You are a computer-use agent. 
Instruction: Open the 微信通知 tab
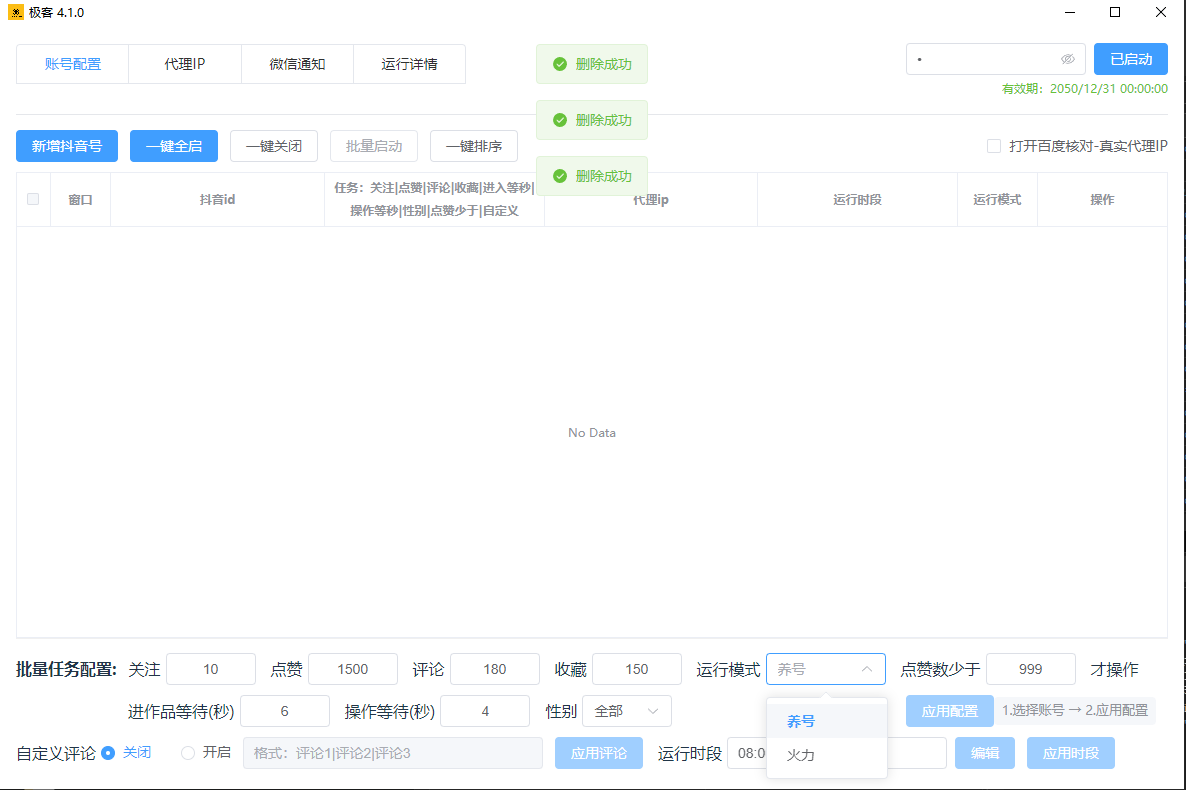pos(297,64)
